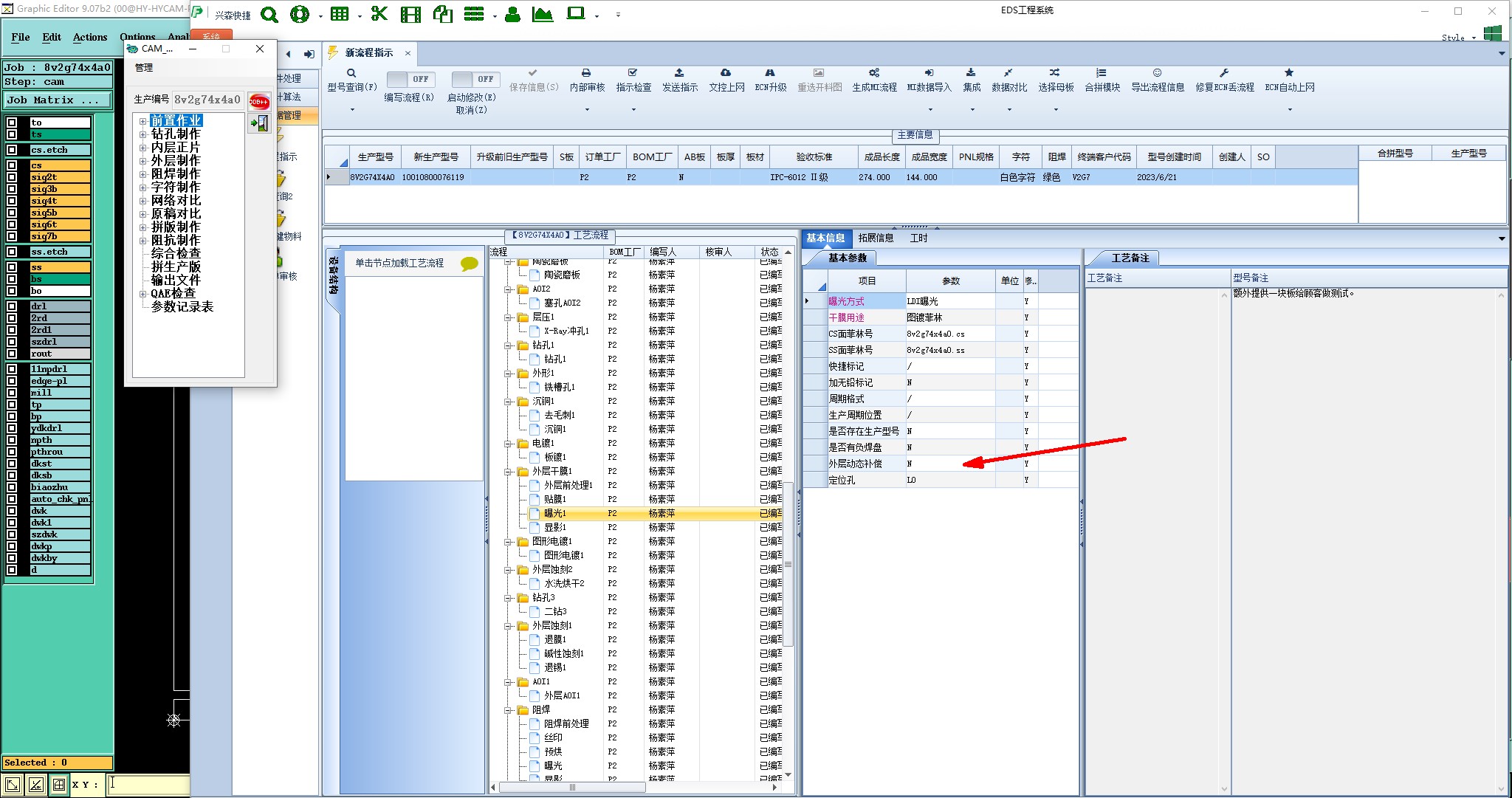This screenshot has height=798, width=1512.
Task: Click the Job Matrix button
Action: pos(58,100)
